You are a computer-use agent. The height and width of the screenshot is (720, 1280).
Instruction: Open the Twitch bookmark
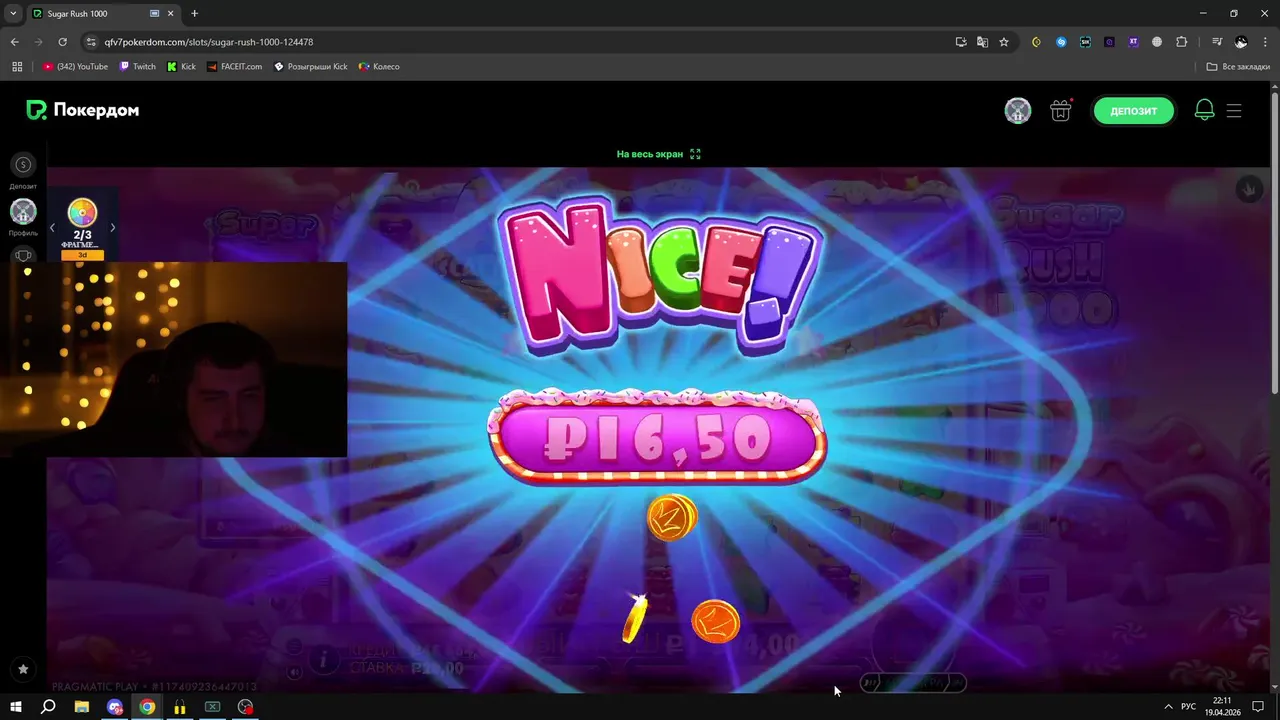coord(137,67)
